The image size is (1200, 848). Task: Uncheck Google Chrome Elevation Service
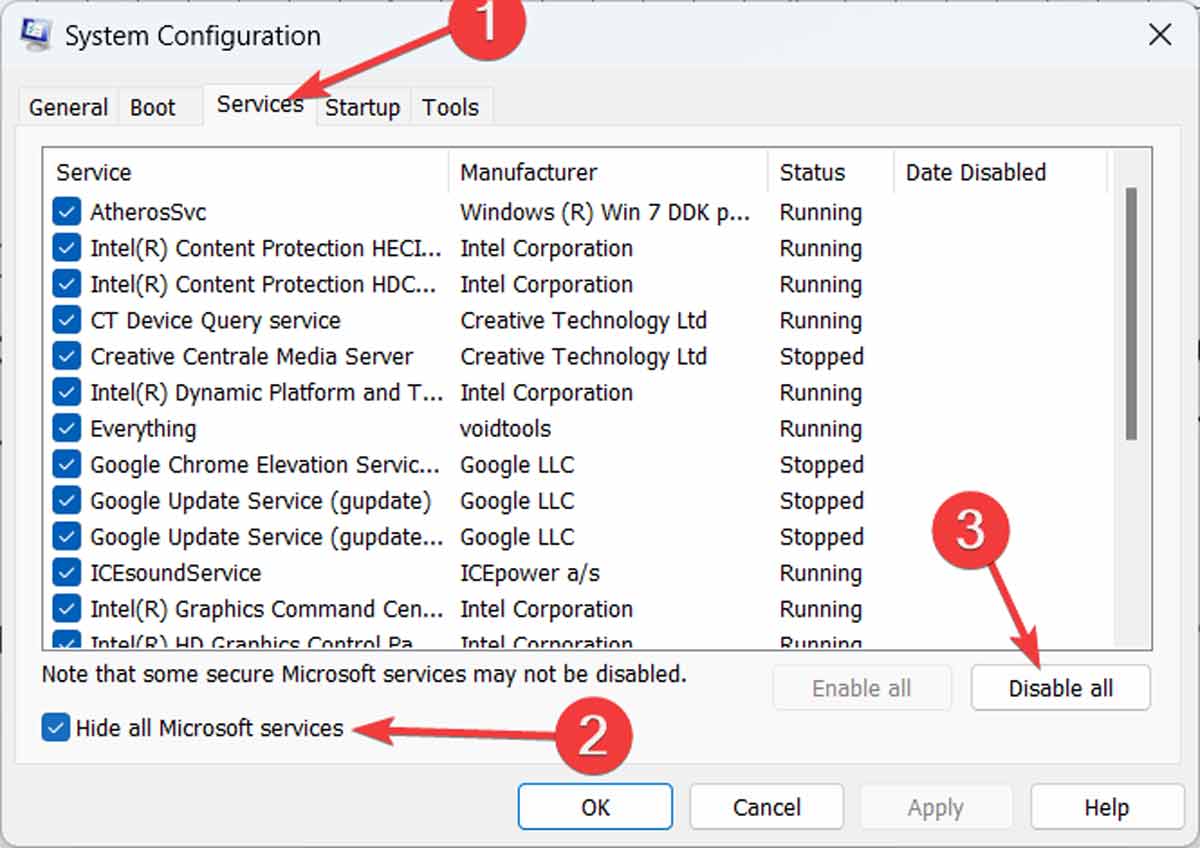tap(66, 464)
